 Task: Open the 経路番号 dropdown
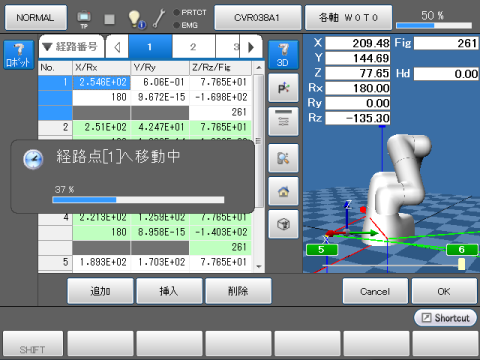(71, 47)
